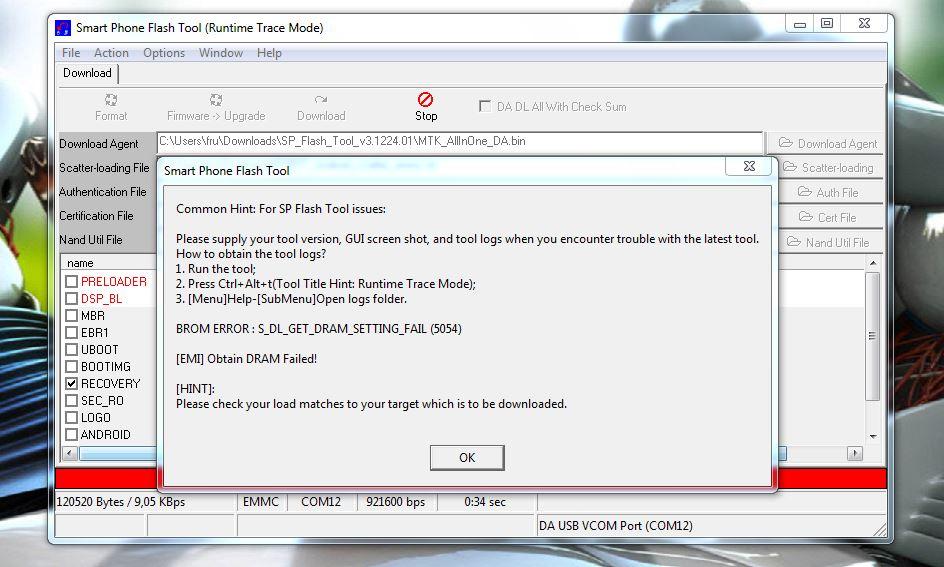Click the vertical scrollbar thumb
This screenshot has width=944, height=567.
pyautogui.click(x=872, y=336)
